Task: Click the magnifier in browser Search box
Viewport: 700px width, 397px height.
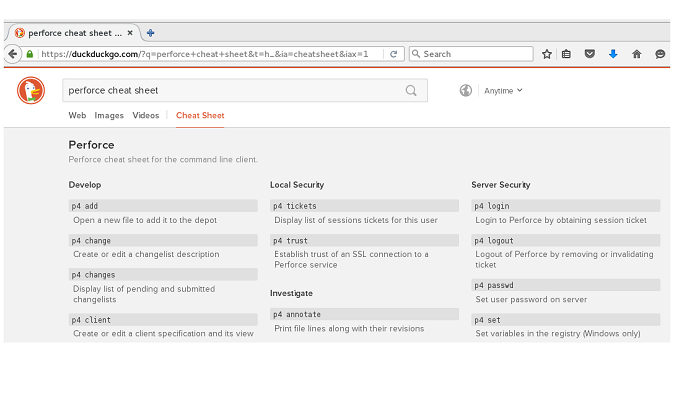Action: coord(416,54)
